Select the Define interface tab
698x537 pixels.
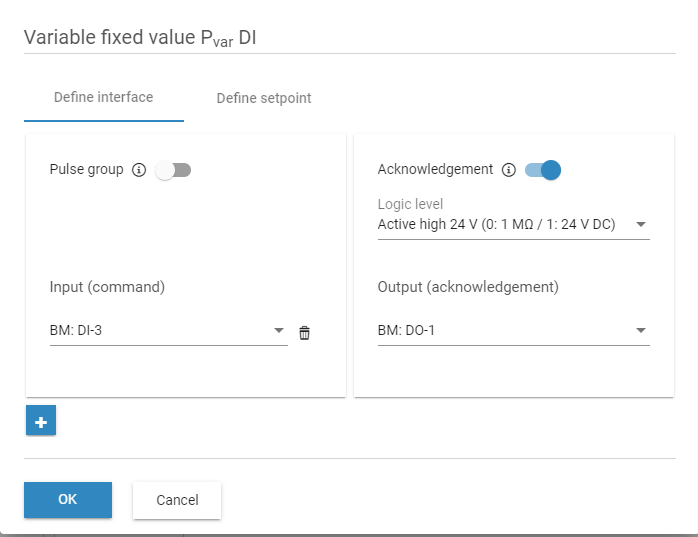pos(104,98)
